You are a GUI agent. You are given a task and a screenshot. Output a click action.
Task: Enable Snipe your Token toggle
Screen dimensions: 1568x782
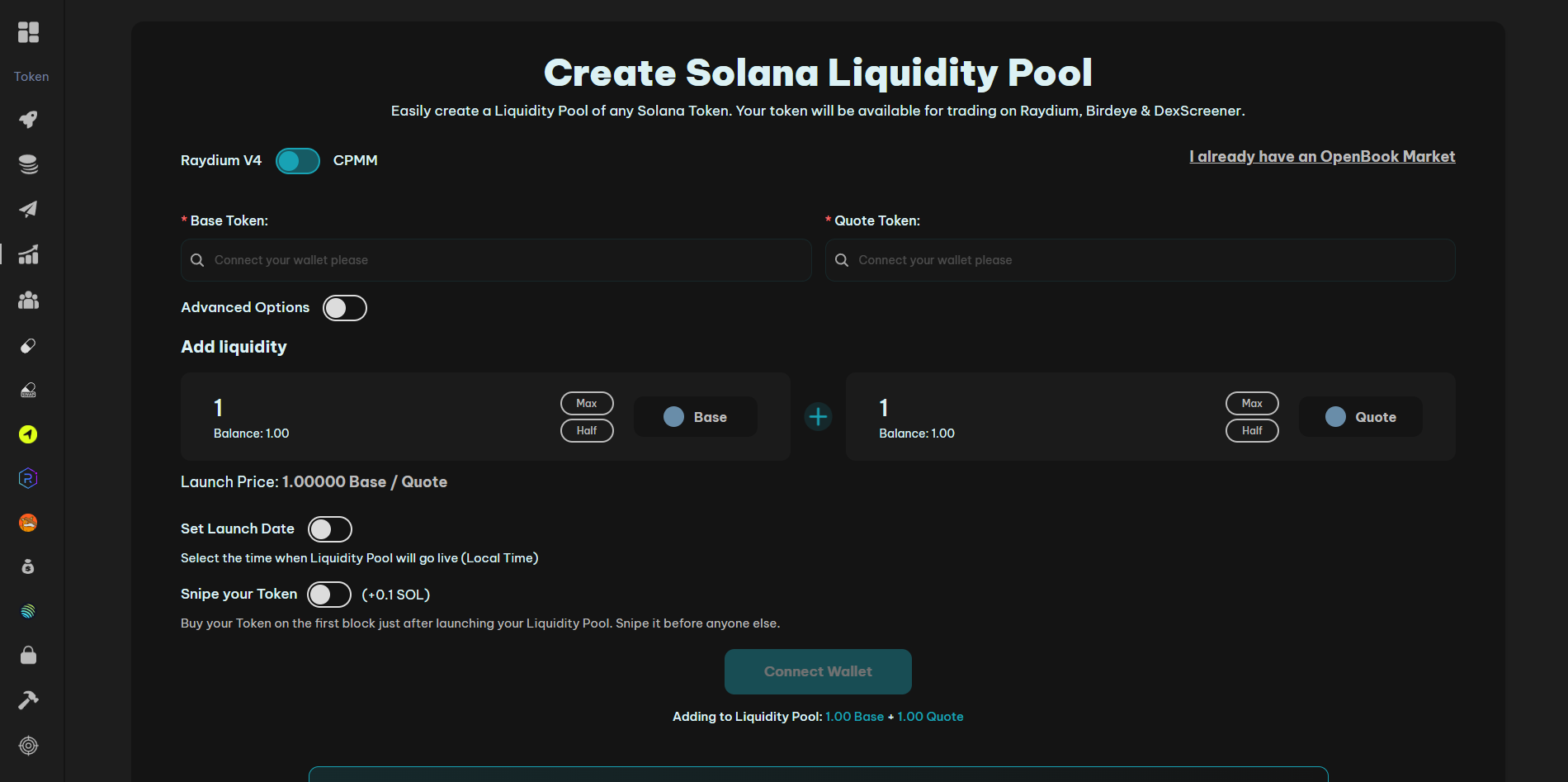tap(328, 595)
